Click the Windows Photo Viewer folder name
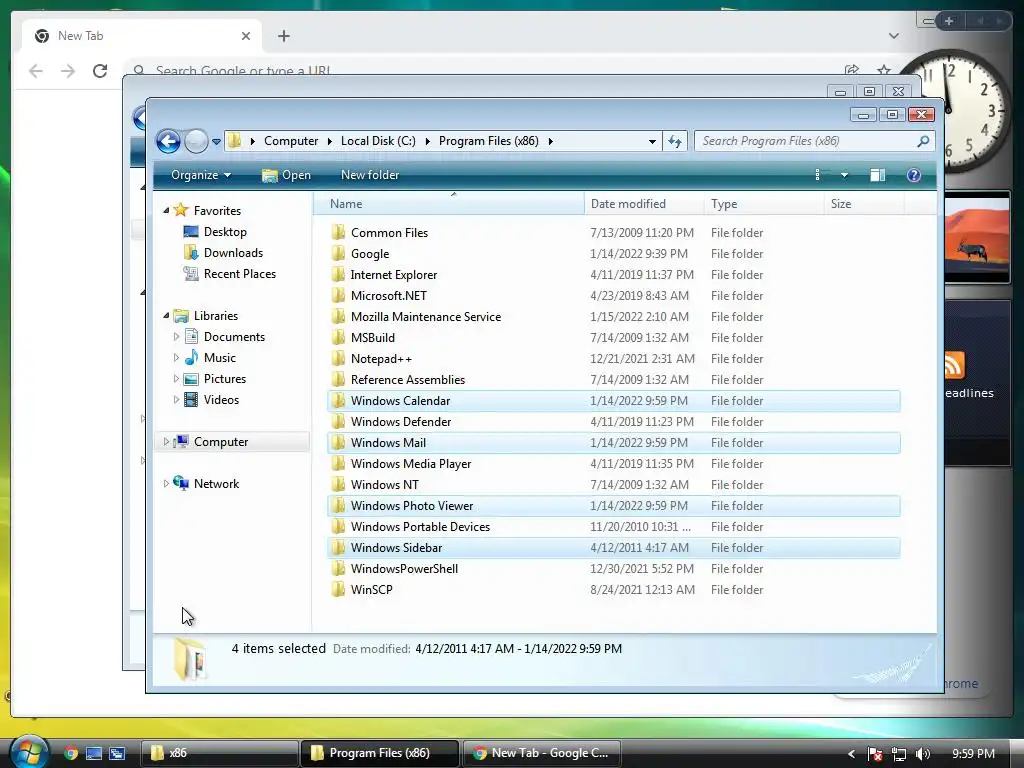This screenshot has width=1024, height=768. [411, 505]
